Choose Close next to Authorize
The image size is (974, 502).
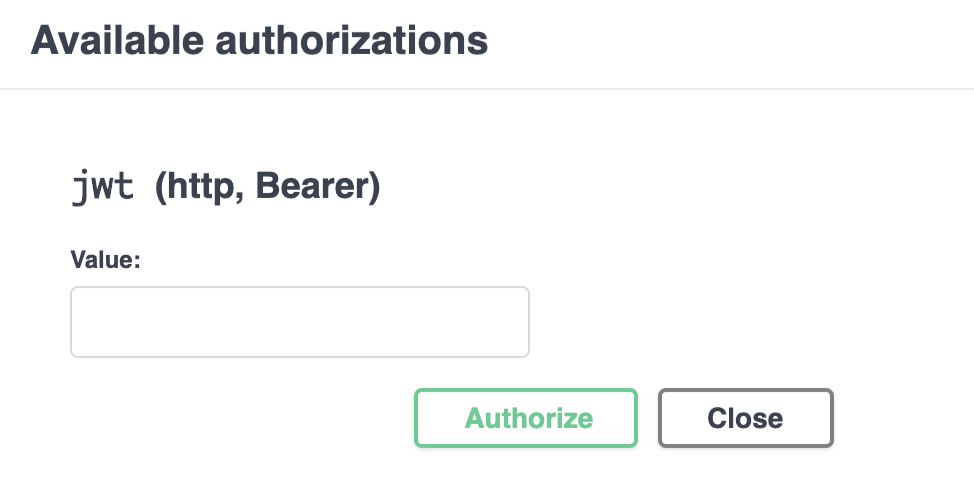tap(745, 417)
